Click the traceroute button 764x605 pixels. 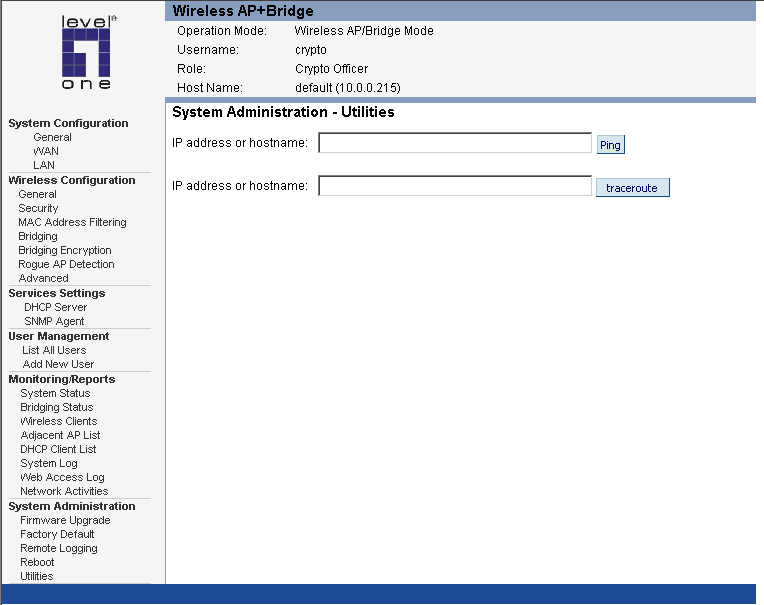(632, 188)
